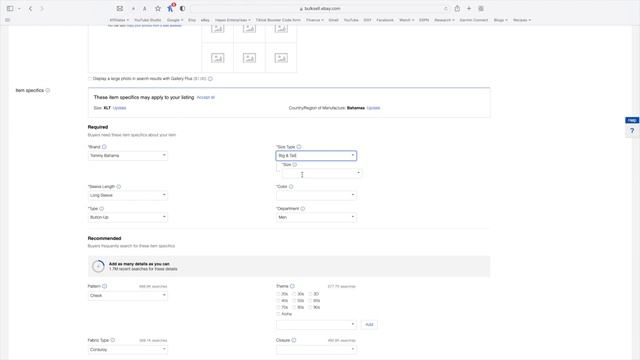Open the Fabric Type dropdown

click(x=128, y=349)
